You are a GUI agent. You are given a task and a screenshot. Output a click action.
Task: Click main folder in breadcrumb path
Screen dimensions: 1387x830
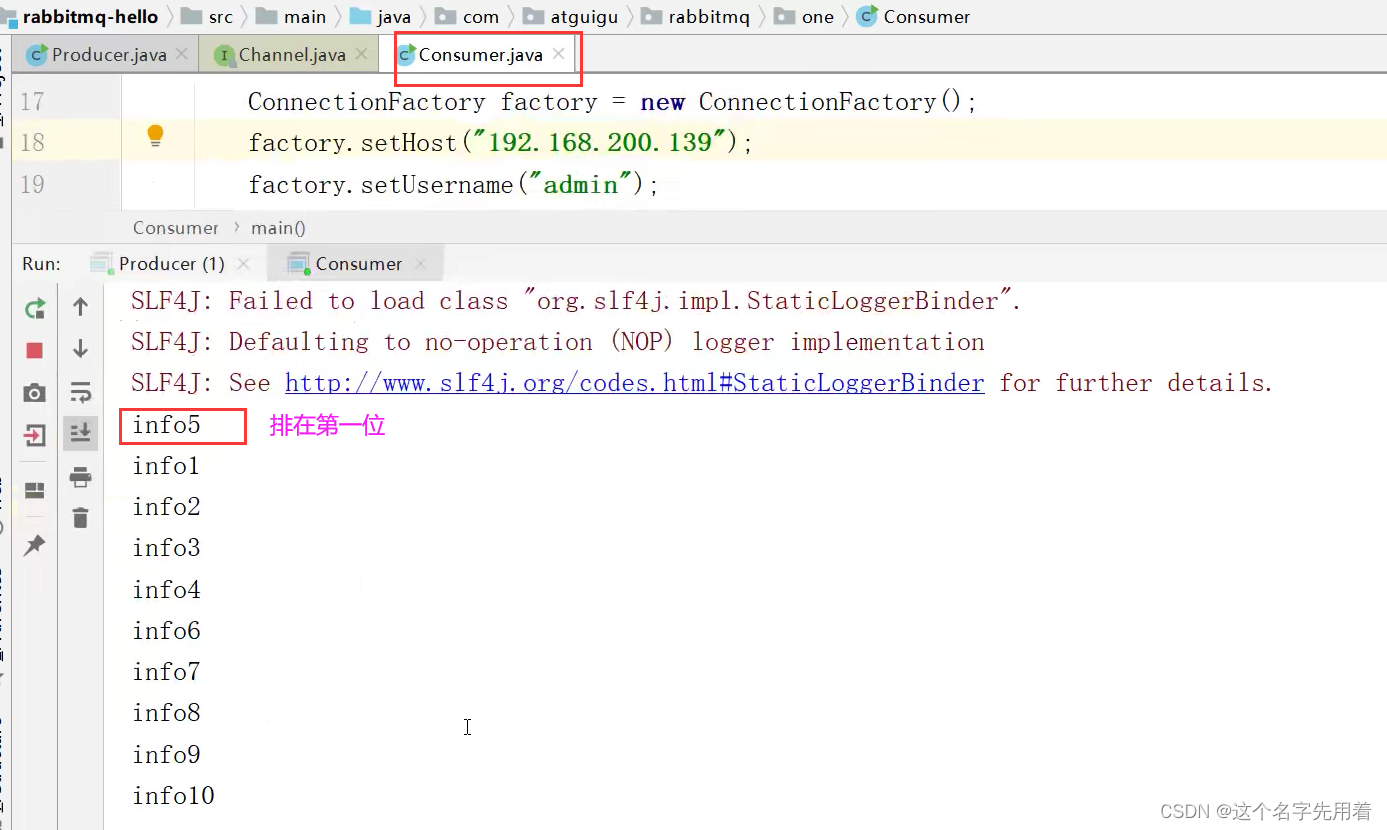(x=291, y=17)
